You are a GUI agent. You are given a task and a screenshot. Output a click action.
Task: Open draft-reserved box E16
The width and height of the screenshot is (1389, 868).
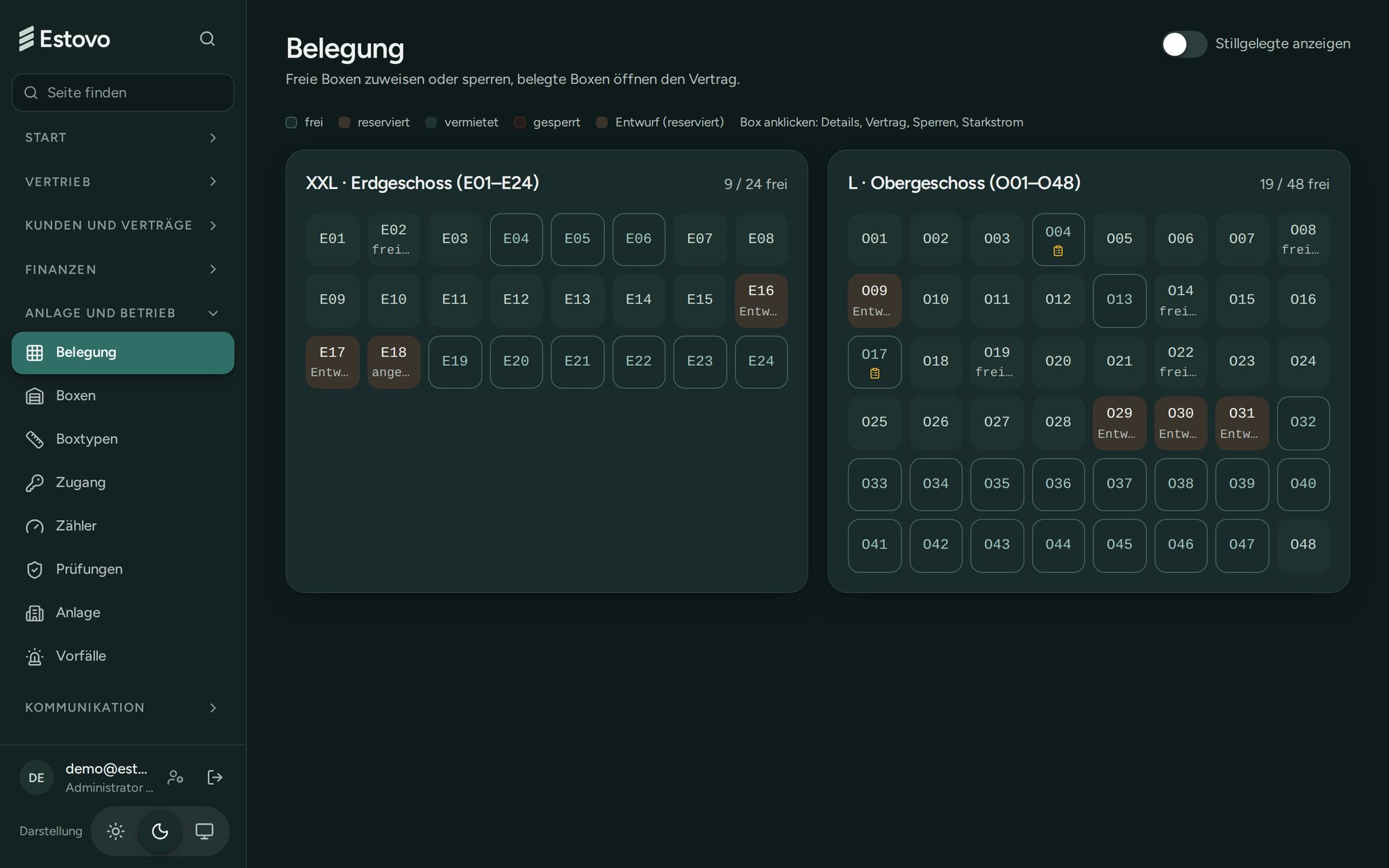point(761,300)
